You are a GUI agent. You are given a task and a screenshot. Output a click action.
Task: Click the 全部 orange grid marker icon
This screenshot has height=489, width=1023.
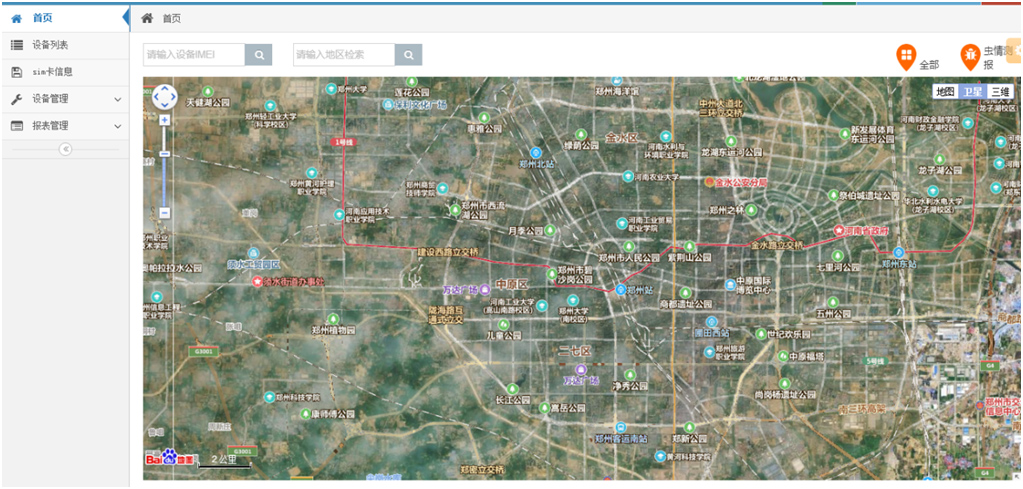[x=906, y=56]
